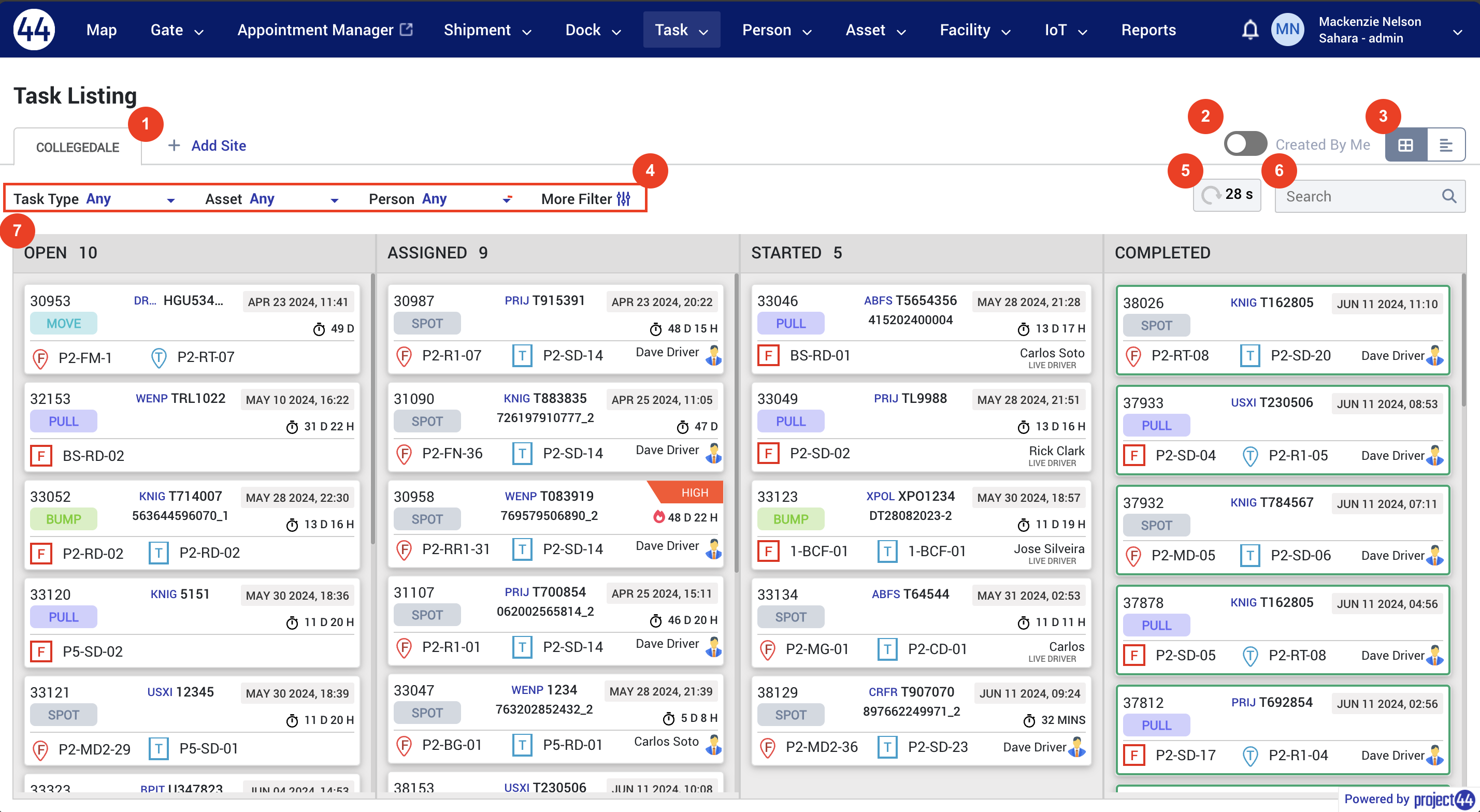Click the COMPLETED column scrollbar

coord(1464,340)
